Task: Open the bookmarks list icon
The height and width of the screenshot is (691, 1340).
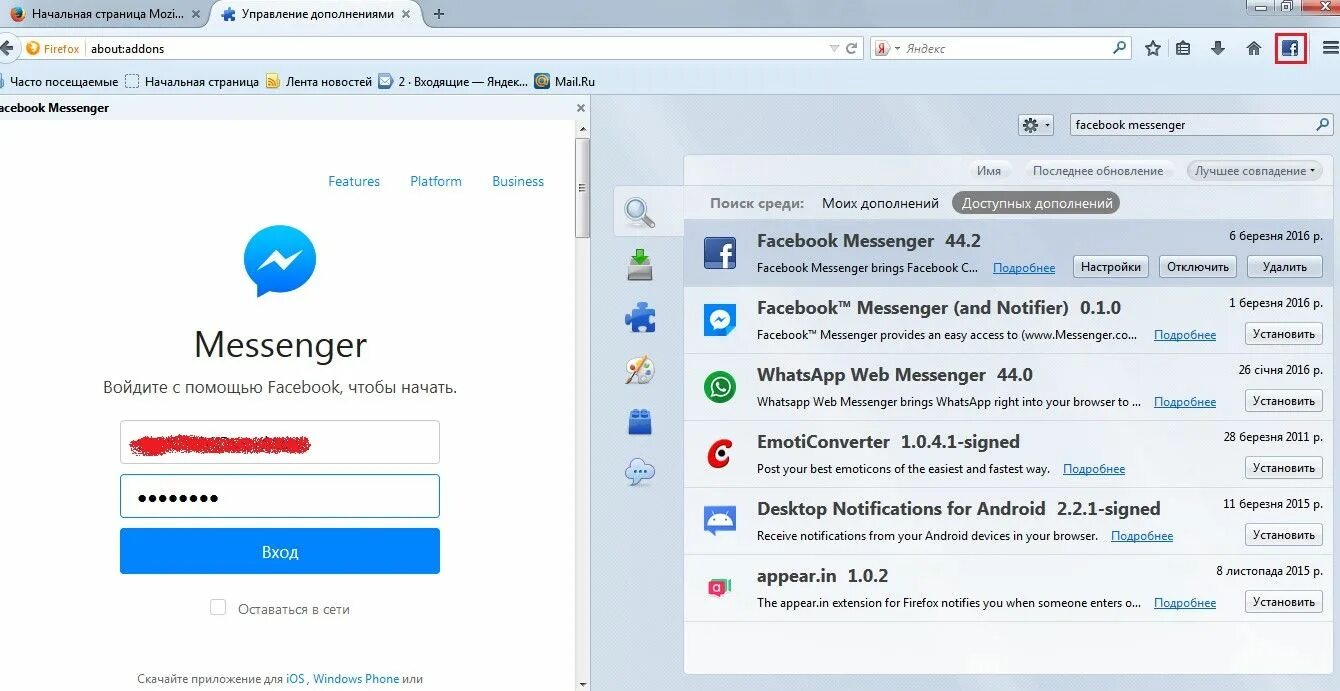Action: (1183, 48)
